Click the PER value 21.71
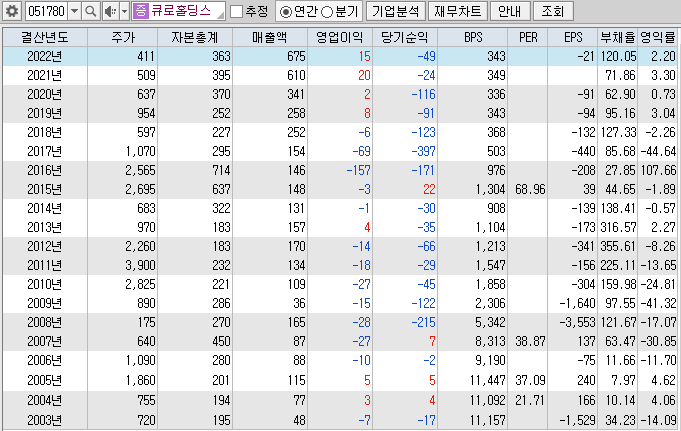Image resolution: width=681 pixels, height=431 pixels. [530, 400]
